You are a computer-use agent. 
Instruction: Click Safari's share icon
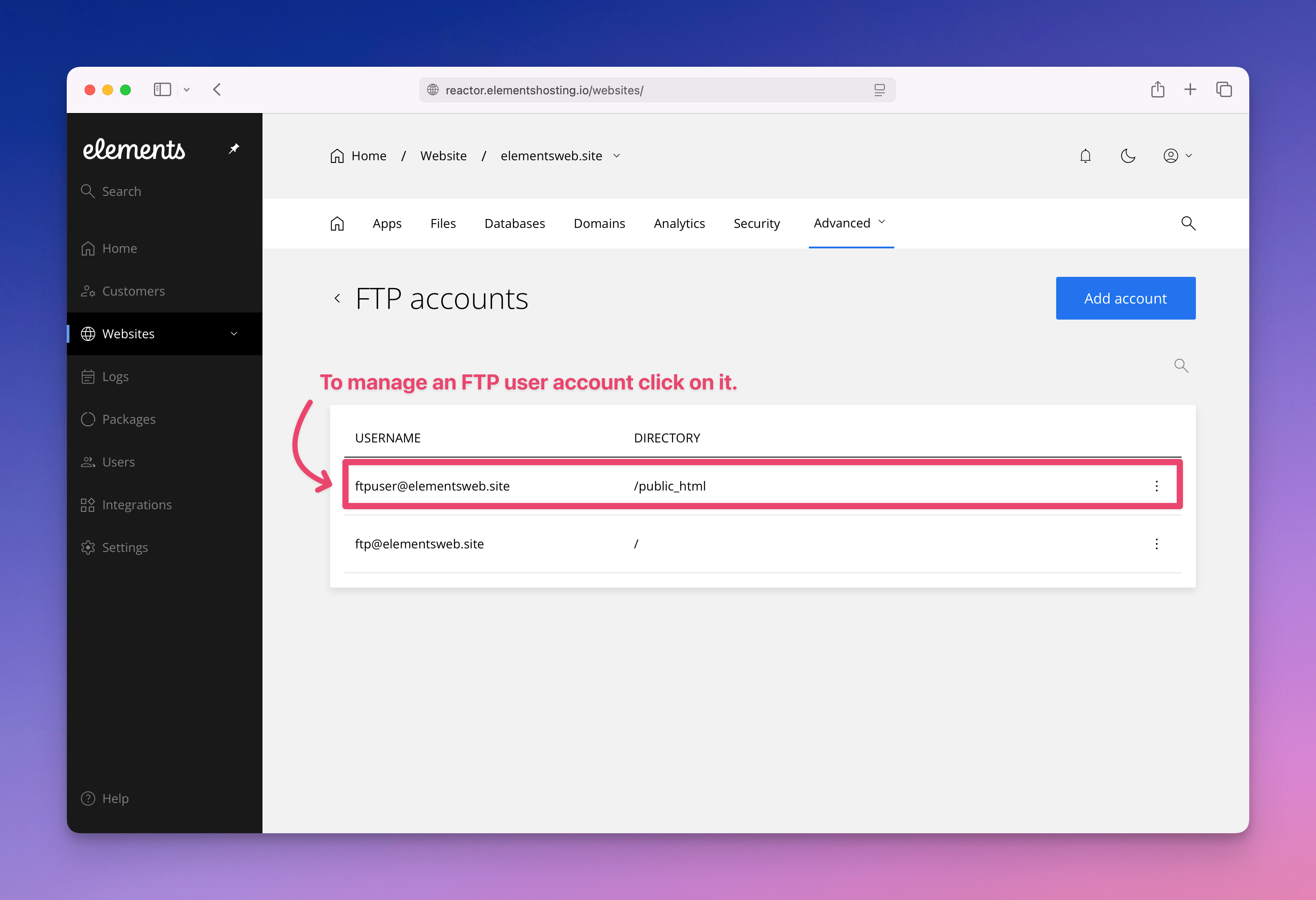tap(1158, 89)
